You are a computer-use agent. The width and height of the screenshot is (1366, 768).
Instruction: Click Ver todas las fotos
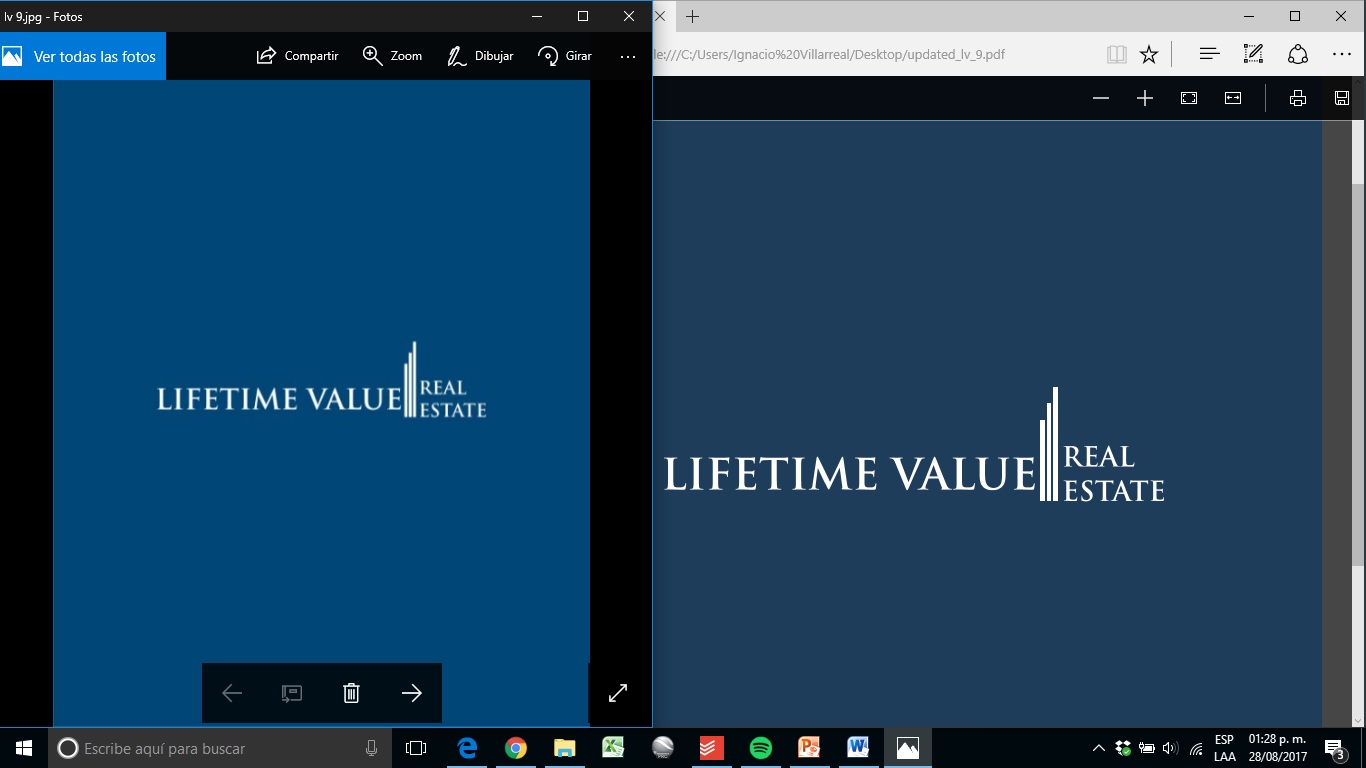[x=83, y=56]
